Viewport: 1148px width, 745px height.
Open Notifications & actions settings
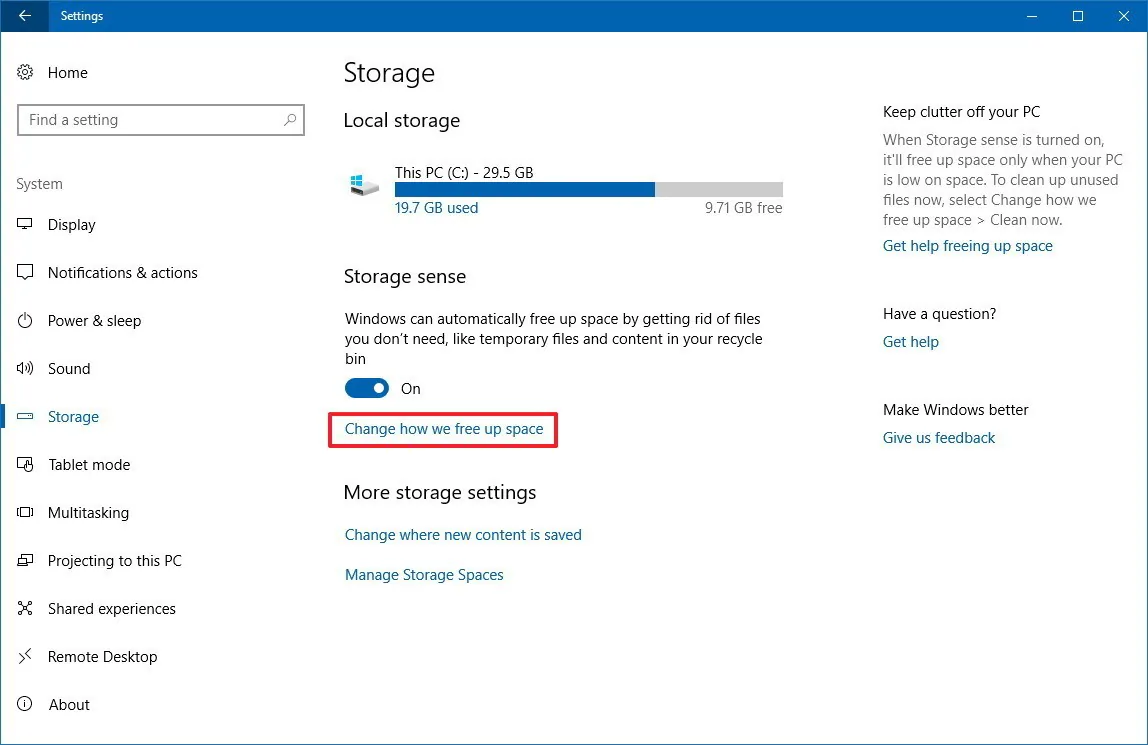(x=122, y=272)
